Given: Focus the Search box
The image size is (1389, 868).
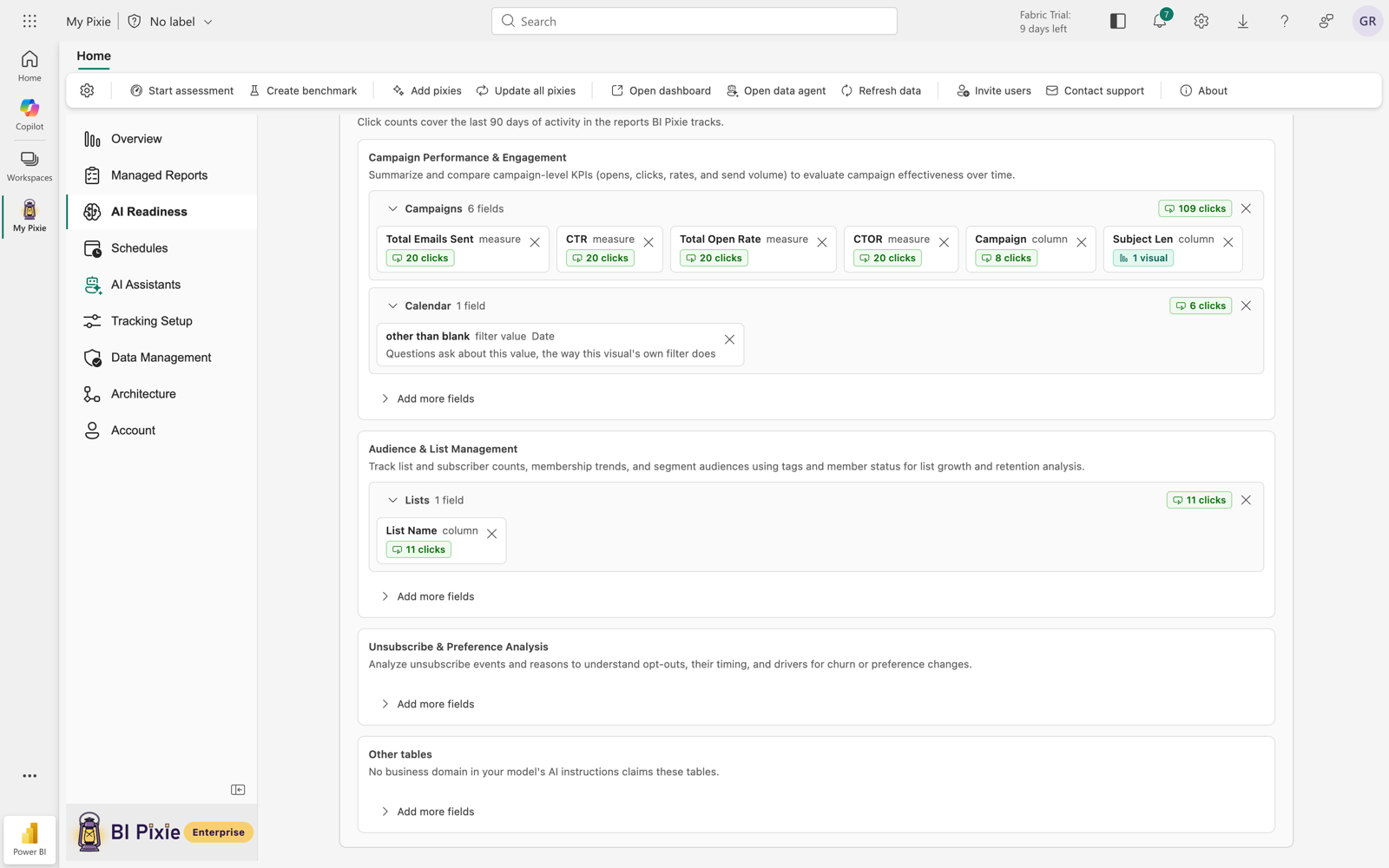Looking at the screenshot, I should (x=694, y=21).
